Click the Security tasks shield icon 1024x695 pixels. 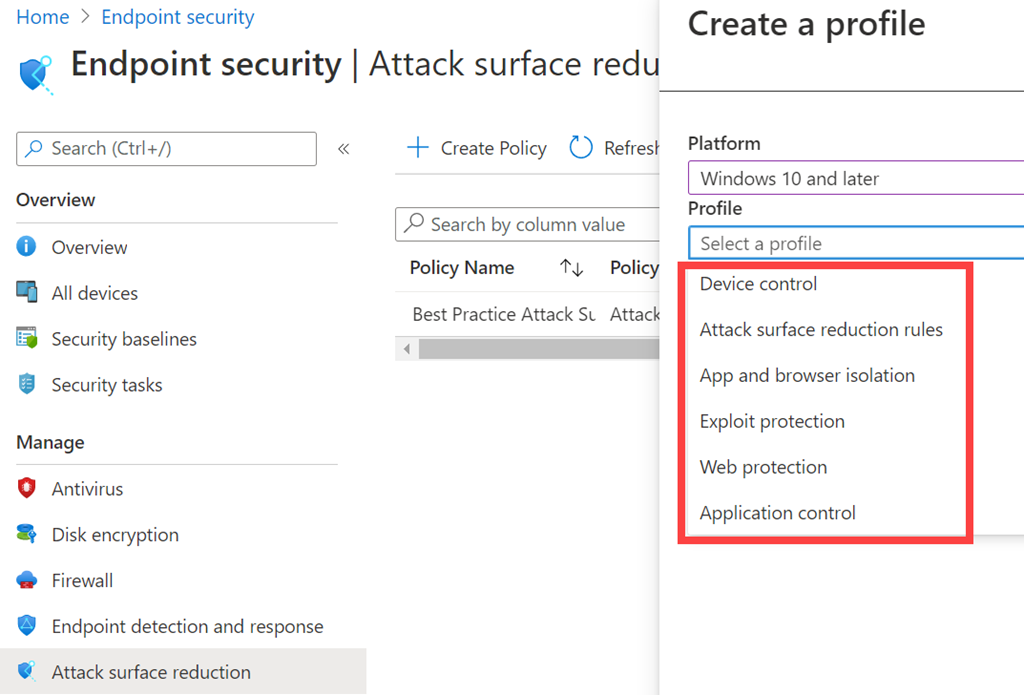[x=27, y=384]
